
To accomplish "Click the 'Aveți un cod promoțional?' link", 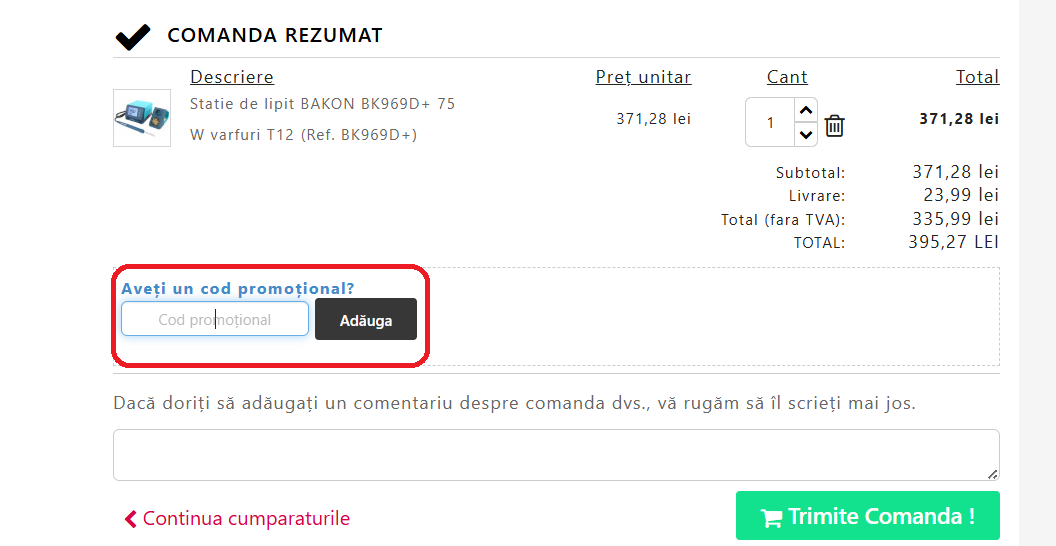I will 238,289.
